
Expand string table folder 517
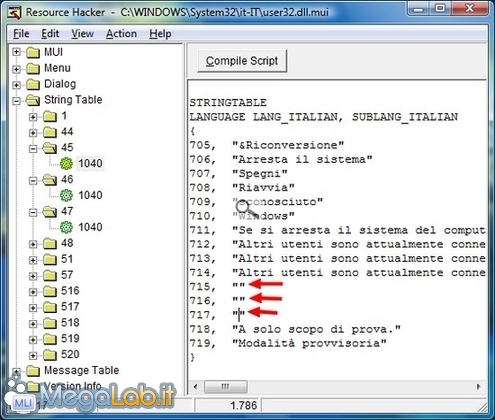[x=33, y=307]
